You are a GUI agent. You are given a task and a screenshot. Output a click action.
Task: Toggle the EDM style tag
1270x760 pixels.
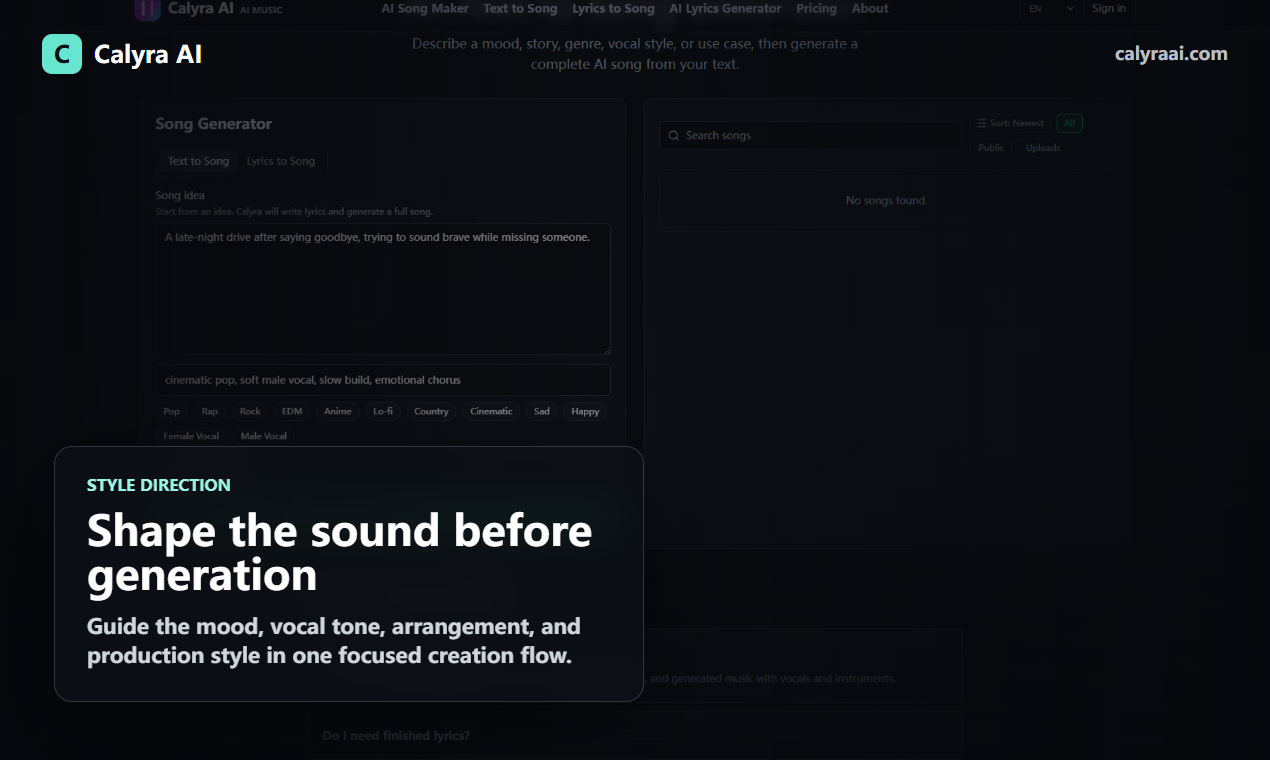[x=292, y=411]
